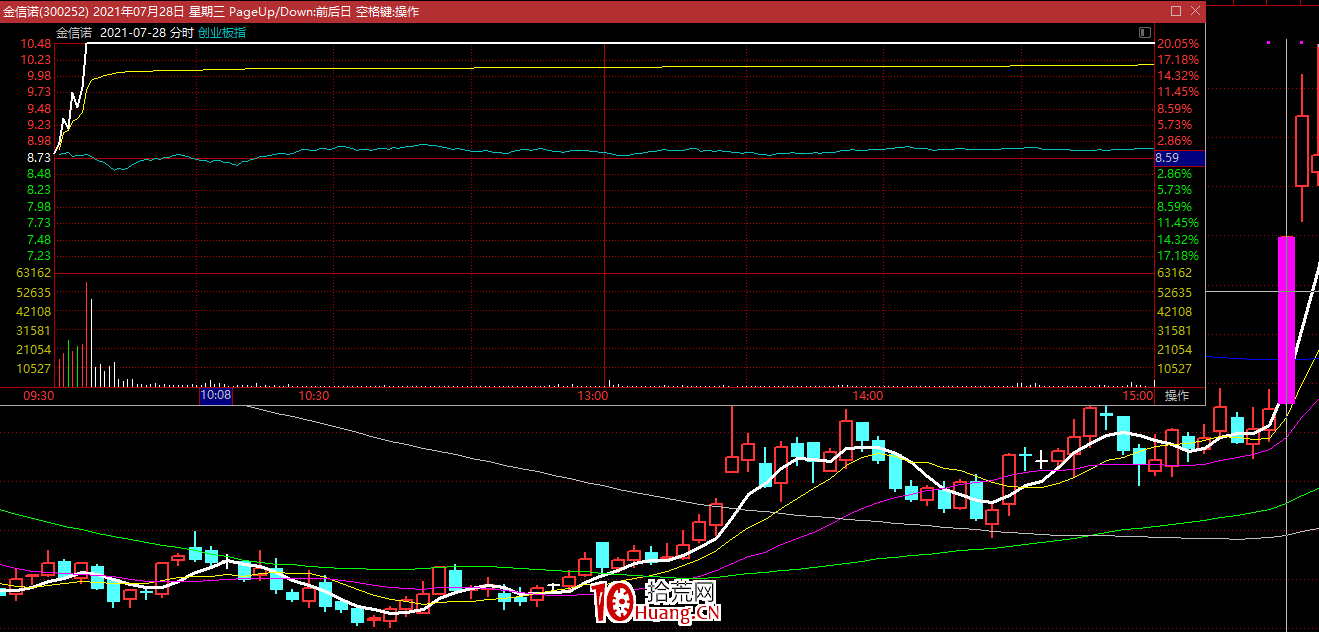
Task: Close the 金信诺 intraday popup window
Action: pos(1194,11)
